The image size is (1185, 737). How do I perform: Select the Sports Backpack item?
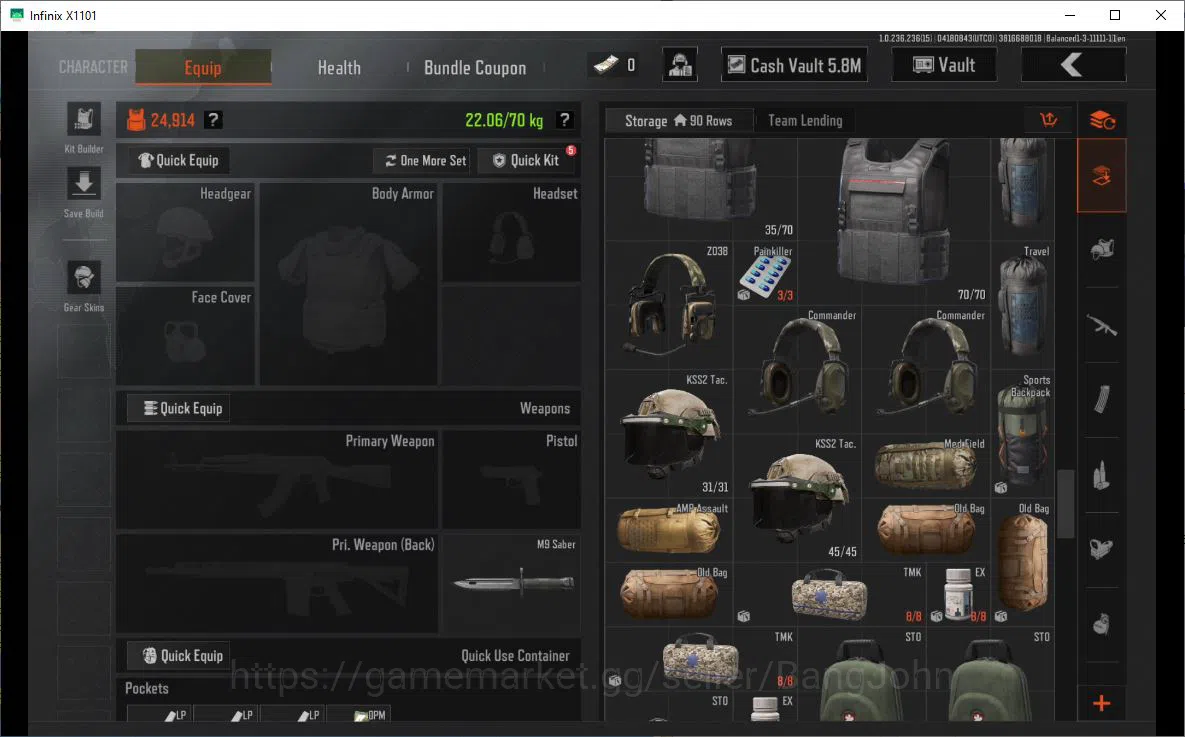[1023, 433]
